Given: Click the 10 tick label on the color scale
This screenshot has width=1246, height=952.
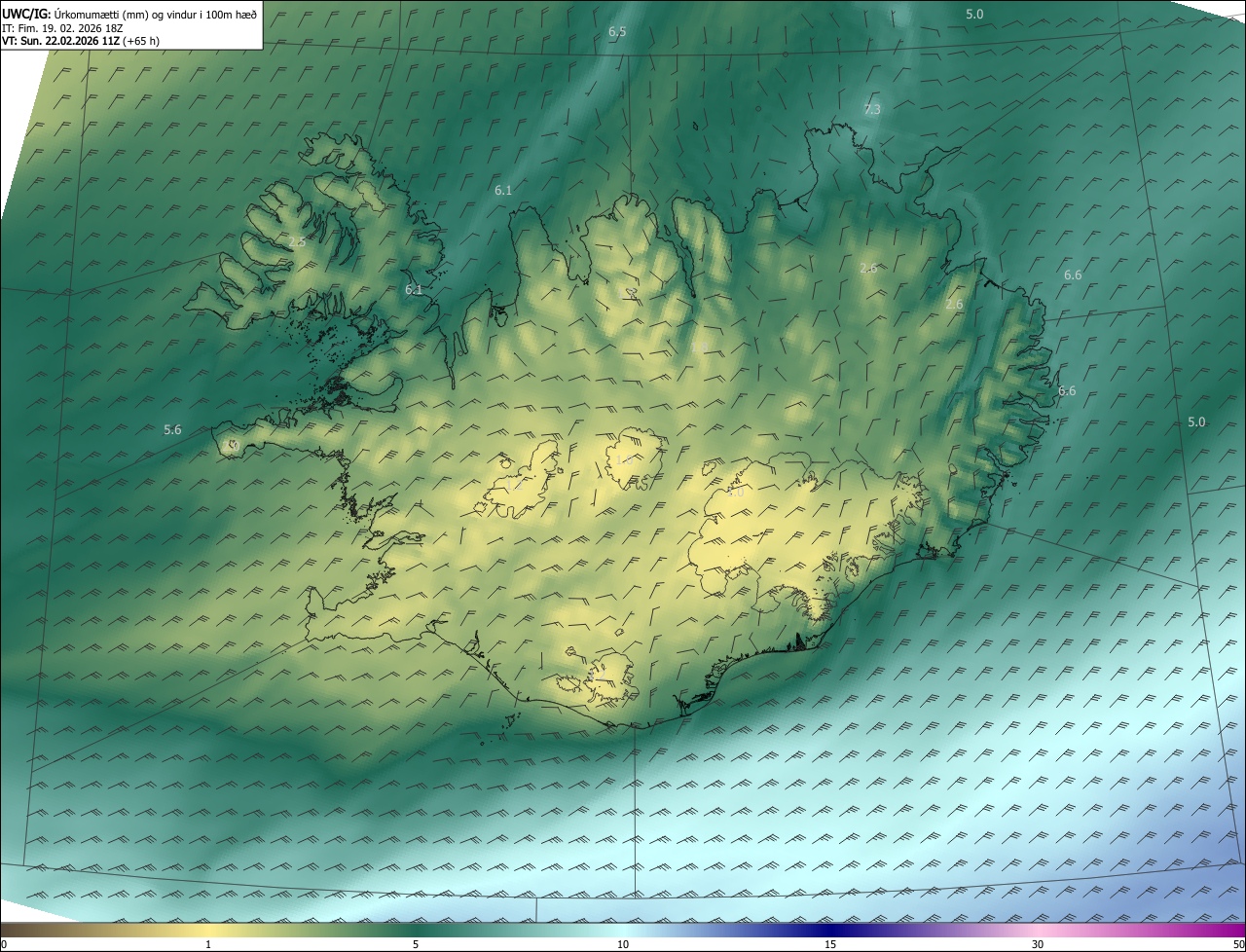Looking at the screenshot, I should coord(623,944).
